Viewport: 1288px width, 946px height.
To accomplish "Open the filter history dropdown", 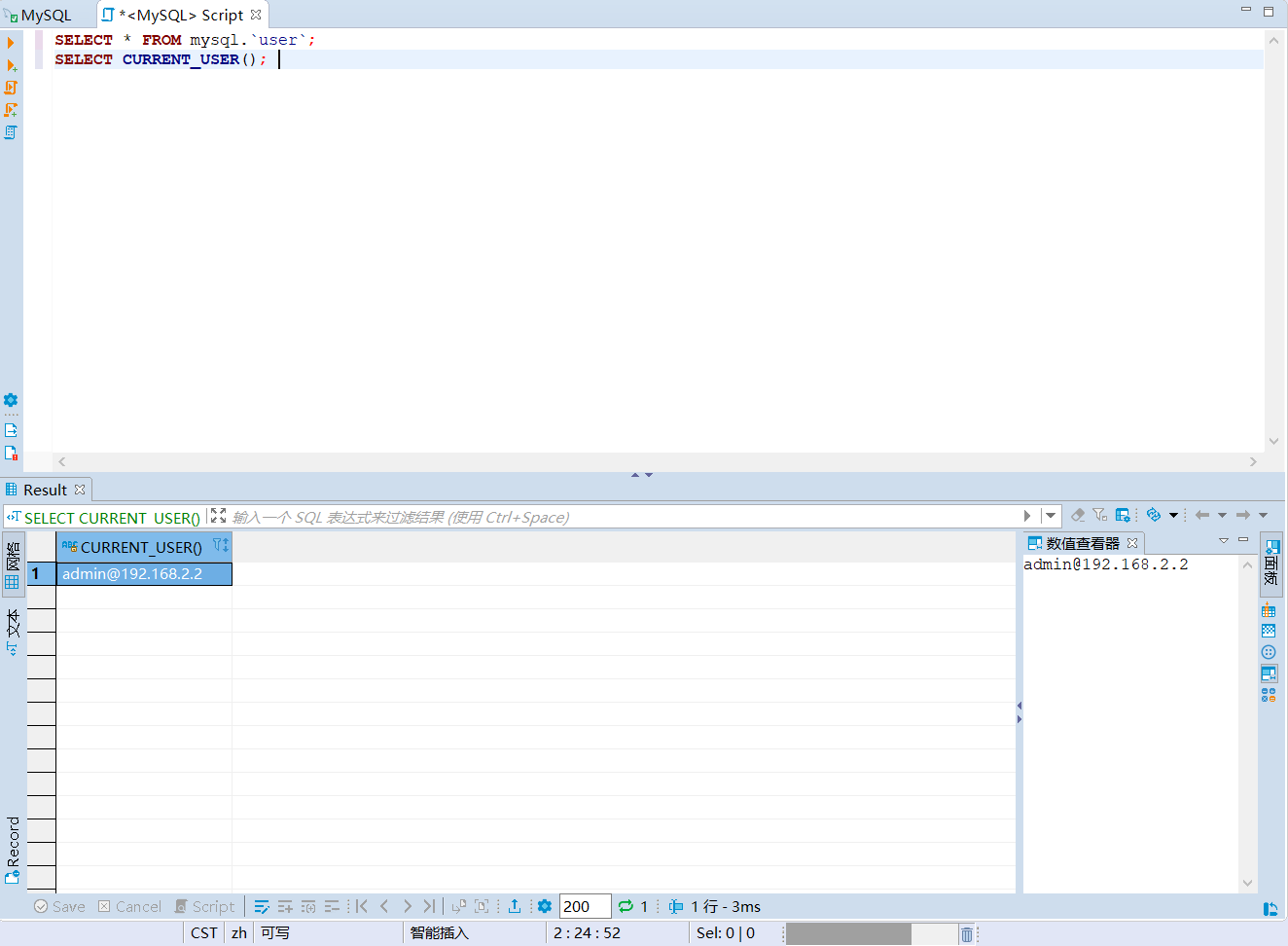I will tap(1052, 515).
